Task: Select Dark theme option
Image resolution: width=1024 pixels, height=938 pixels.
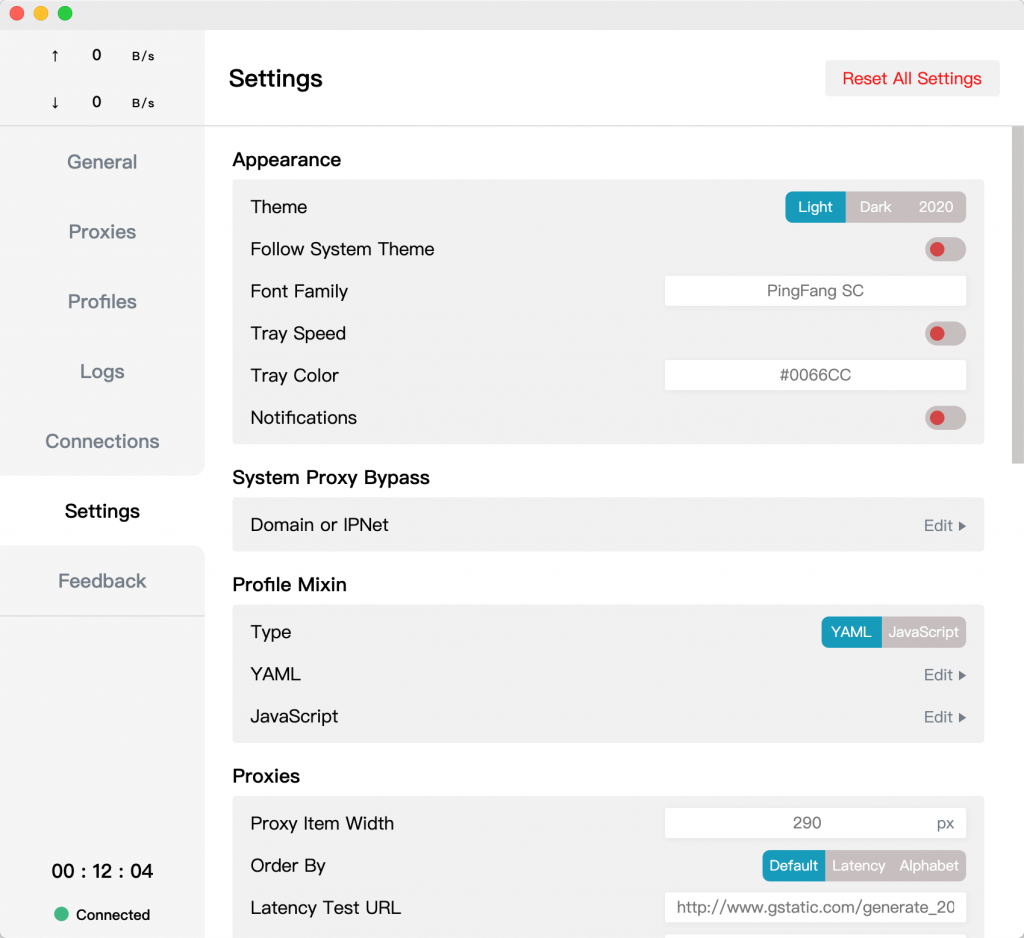Action: pos(875,207)
